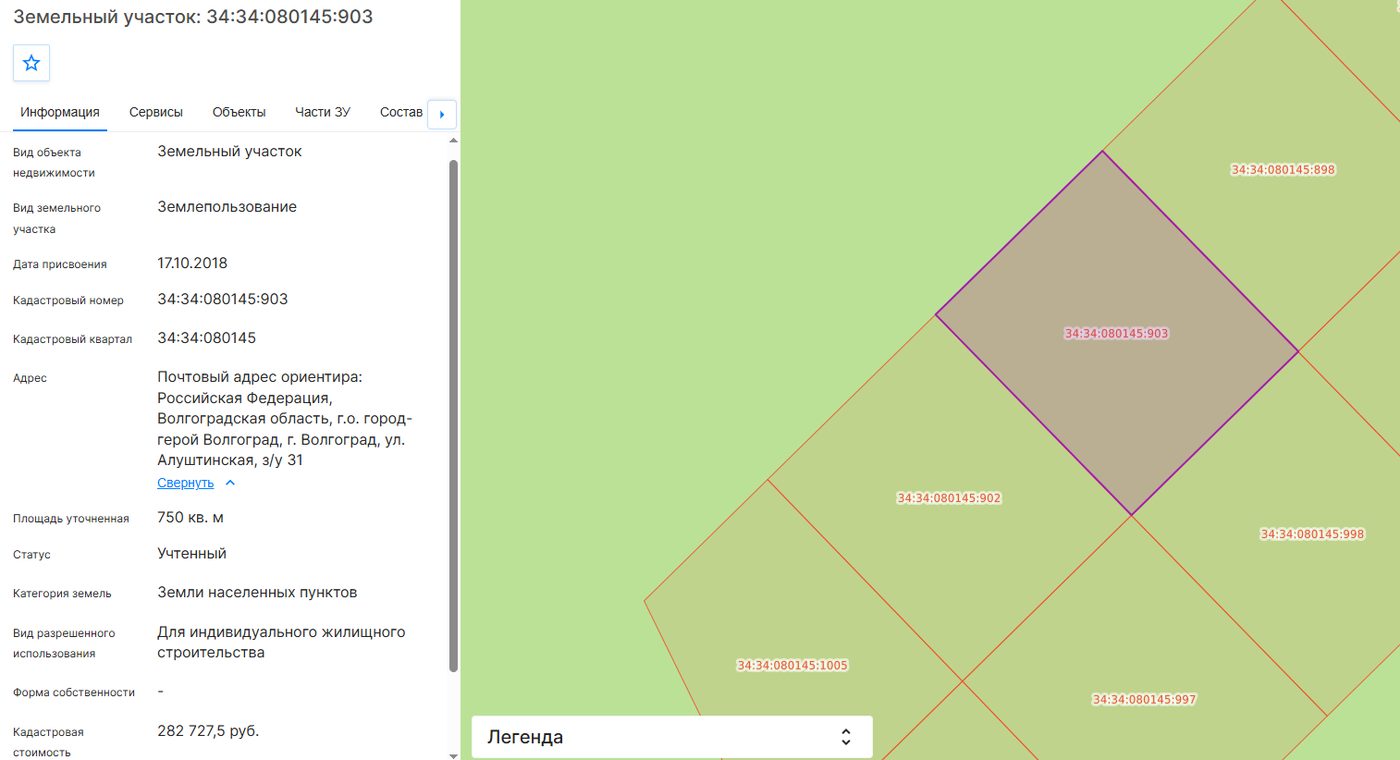1400x760 pixels.
Task: Click the Форма собственности label
Action: pyautogui.click(x=74, y=692)
